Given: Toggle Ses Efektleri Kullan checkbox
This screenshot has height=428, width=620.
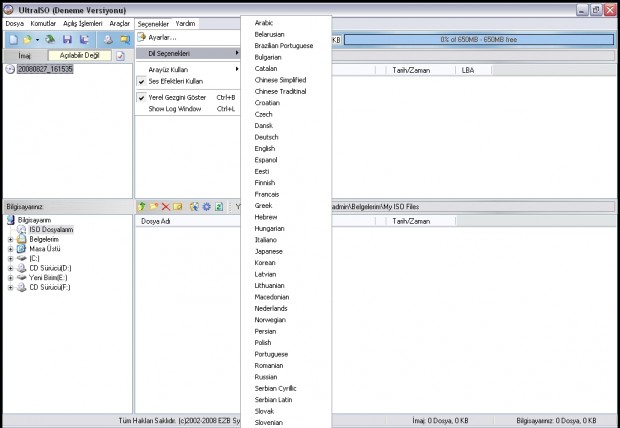Looking at the screenshot, I should [x=141, y=81].
